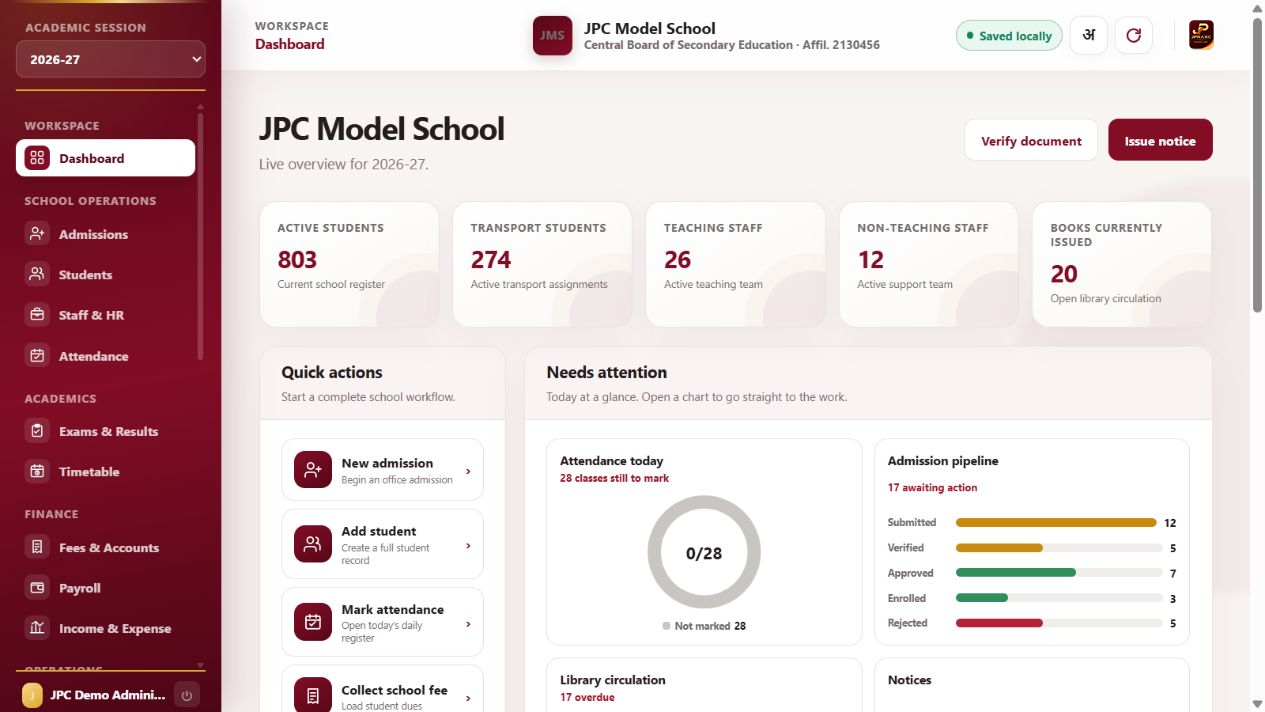Click the Staff & HR briefcase icon
This screenshot has width=1265, height=712.
point(37,315)
